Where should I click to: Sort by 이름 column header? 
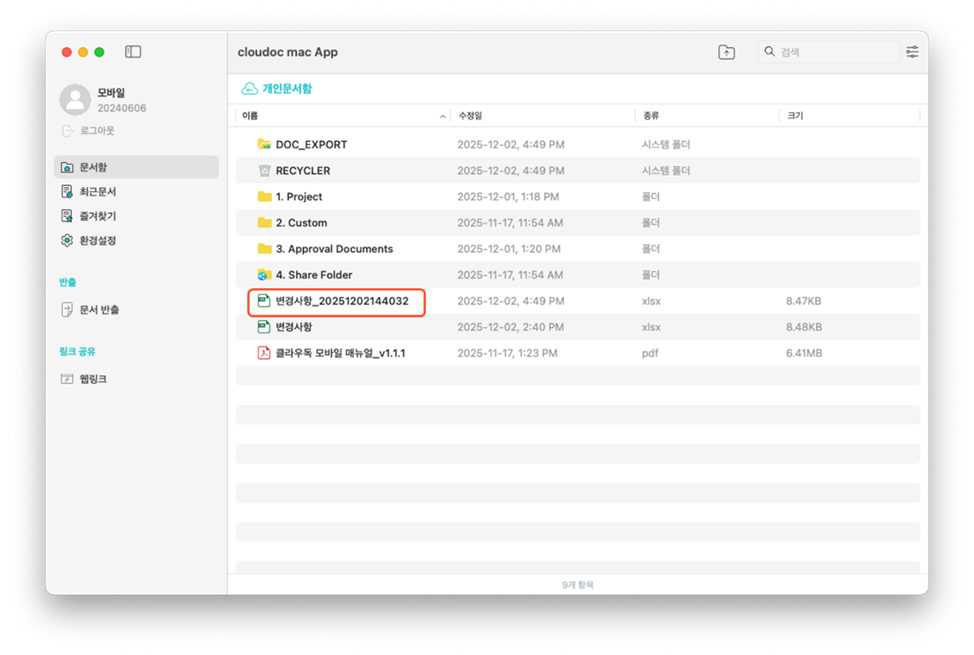coord(250,116)
